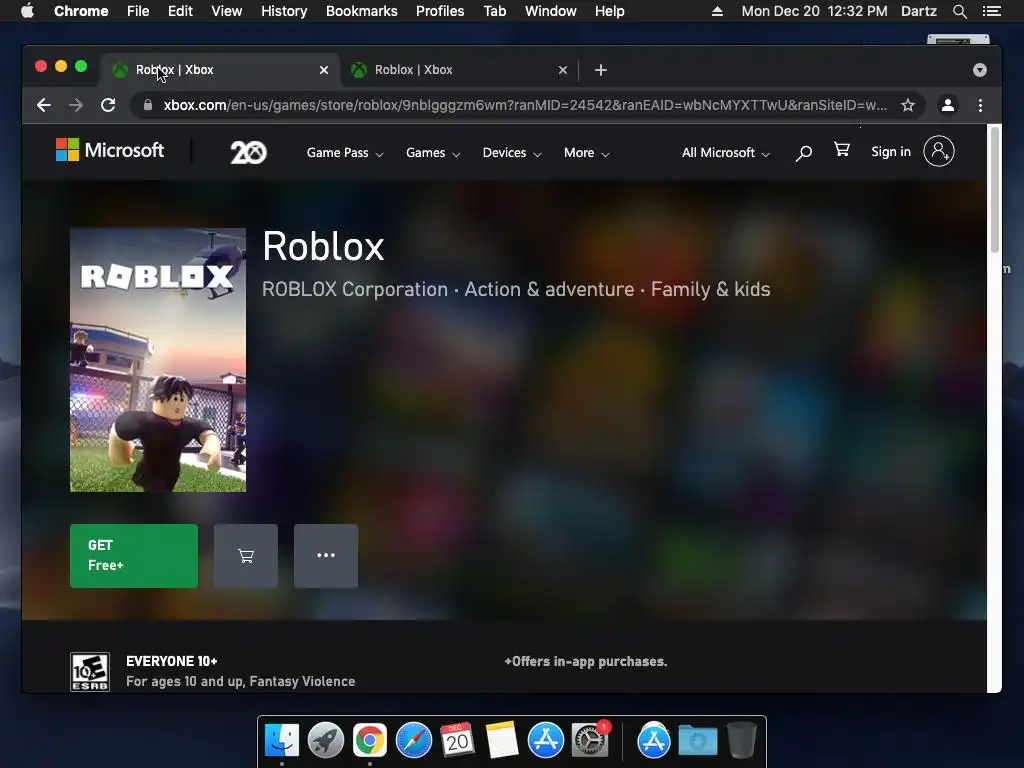Open Notification Center list icon

pos(992,11)
